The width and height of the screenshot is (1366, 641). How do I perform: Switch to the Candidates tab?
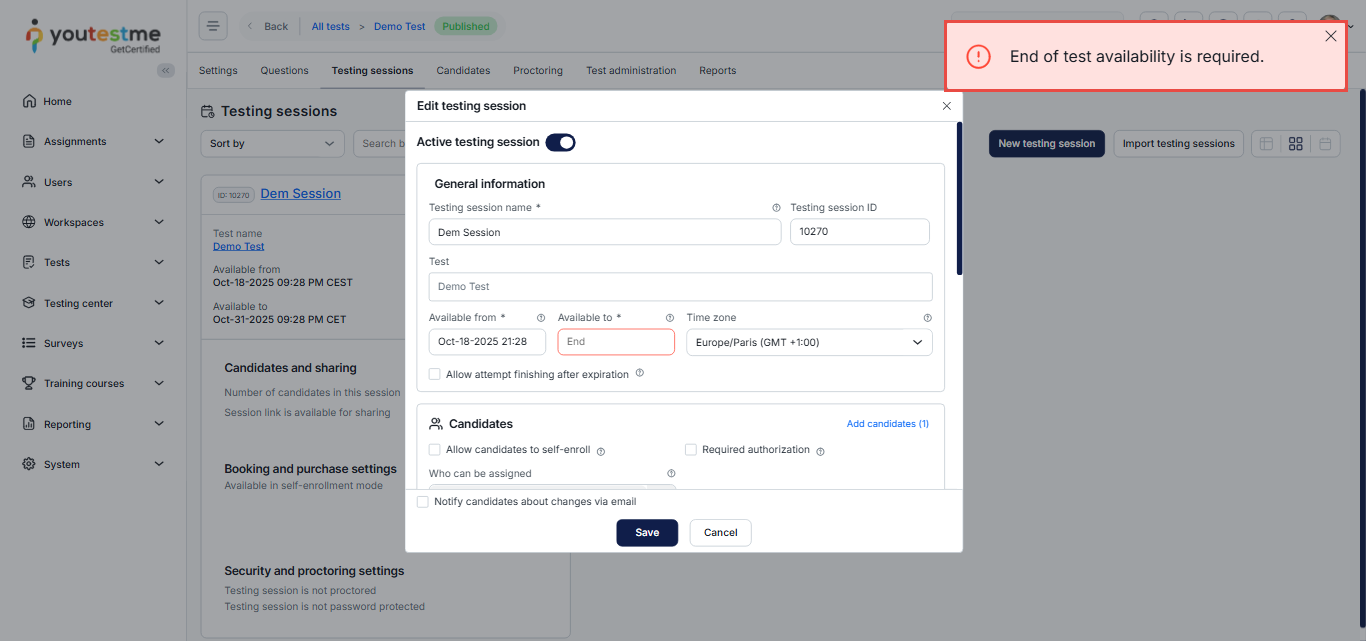(x=463, y=71)
